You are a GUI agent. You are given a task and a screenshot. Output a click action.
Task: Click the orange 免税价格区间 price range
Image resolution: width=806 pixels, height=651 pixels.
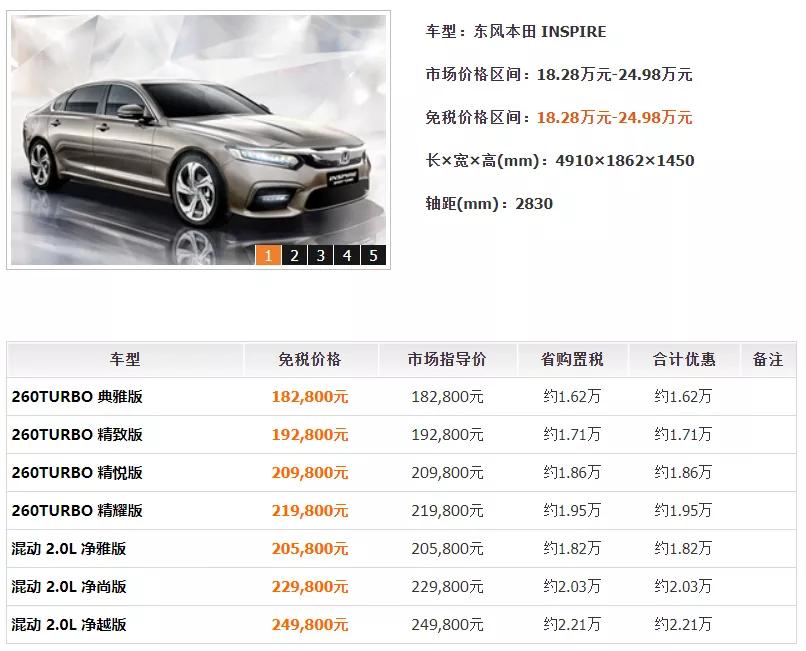(614, 118)
